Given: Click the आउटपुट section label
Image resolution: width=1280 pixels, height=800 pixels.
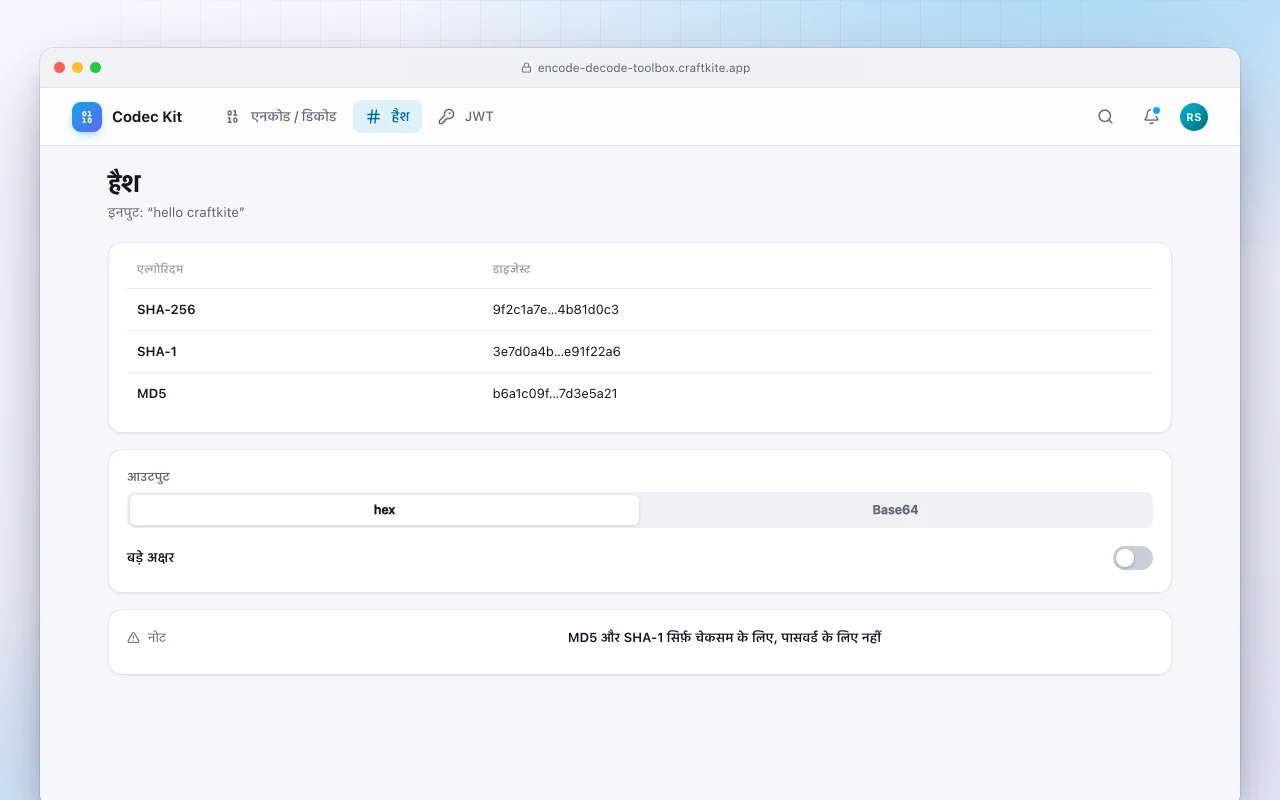Looking at the screenshot, I should (x=148, y=476).
